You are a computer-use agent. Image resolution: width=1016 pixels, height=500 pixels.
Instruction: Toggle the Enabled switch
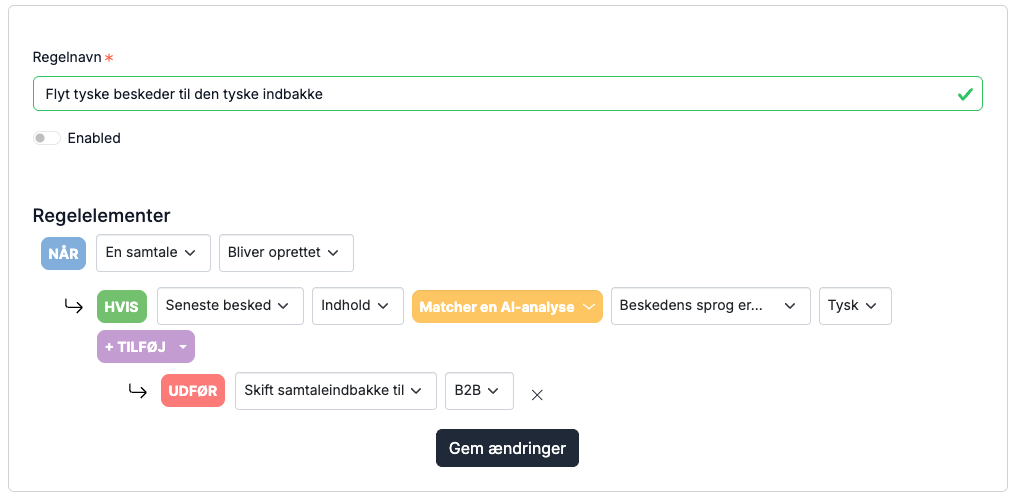coord(47,138)
